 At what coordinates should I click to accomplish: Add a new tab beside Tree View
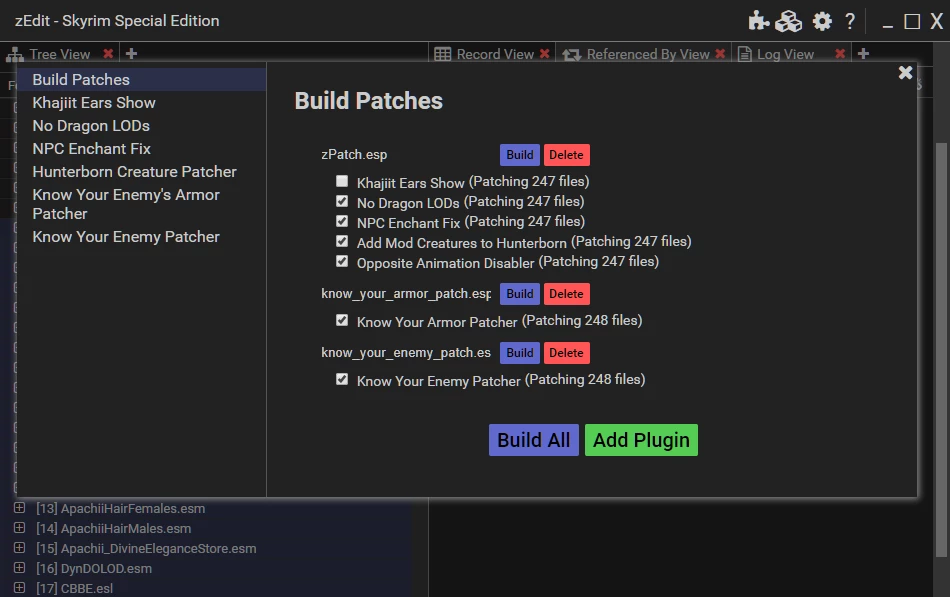(x=131, y=53)
